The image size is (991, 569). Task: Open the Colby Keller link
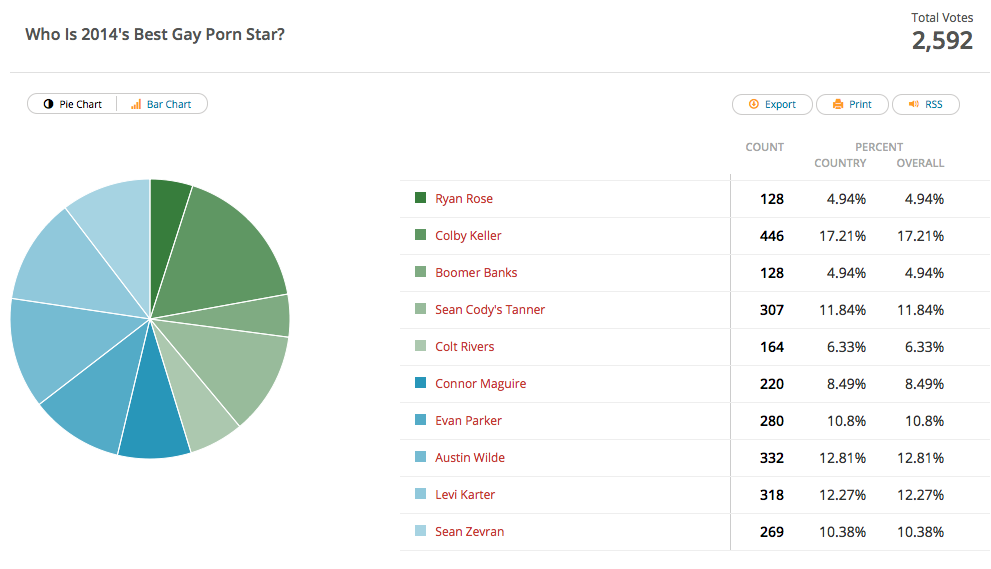(x=468, y=236)
